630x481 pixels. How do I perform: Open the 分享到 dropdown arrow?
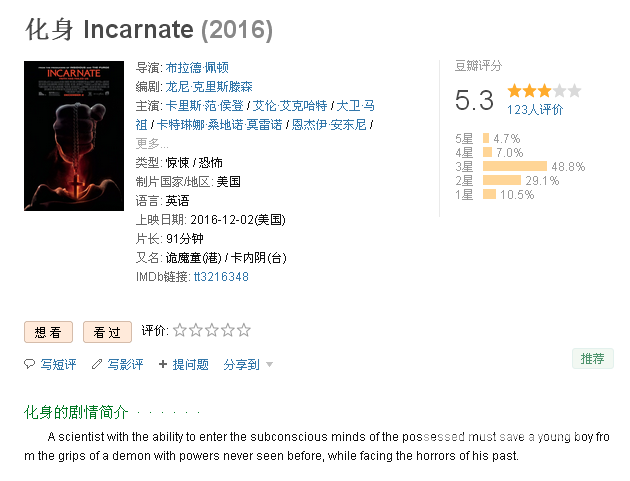[270, 365]
